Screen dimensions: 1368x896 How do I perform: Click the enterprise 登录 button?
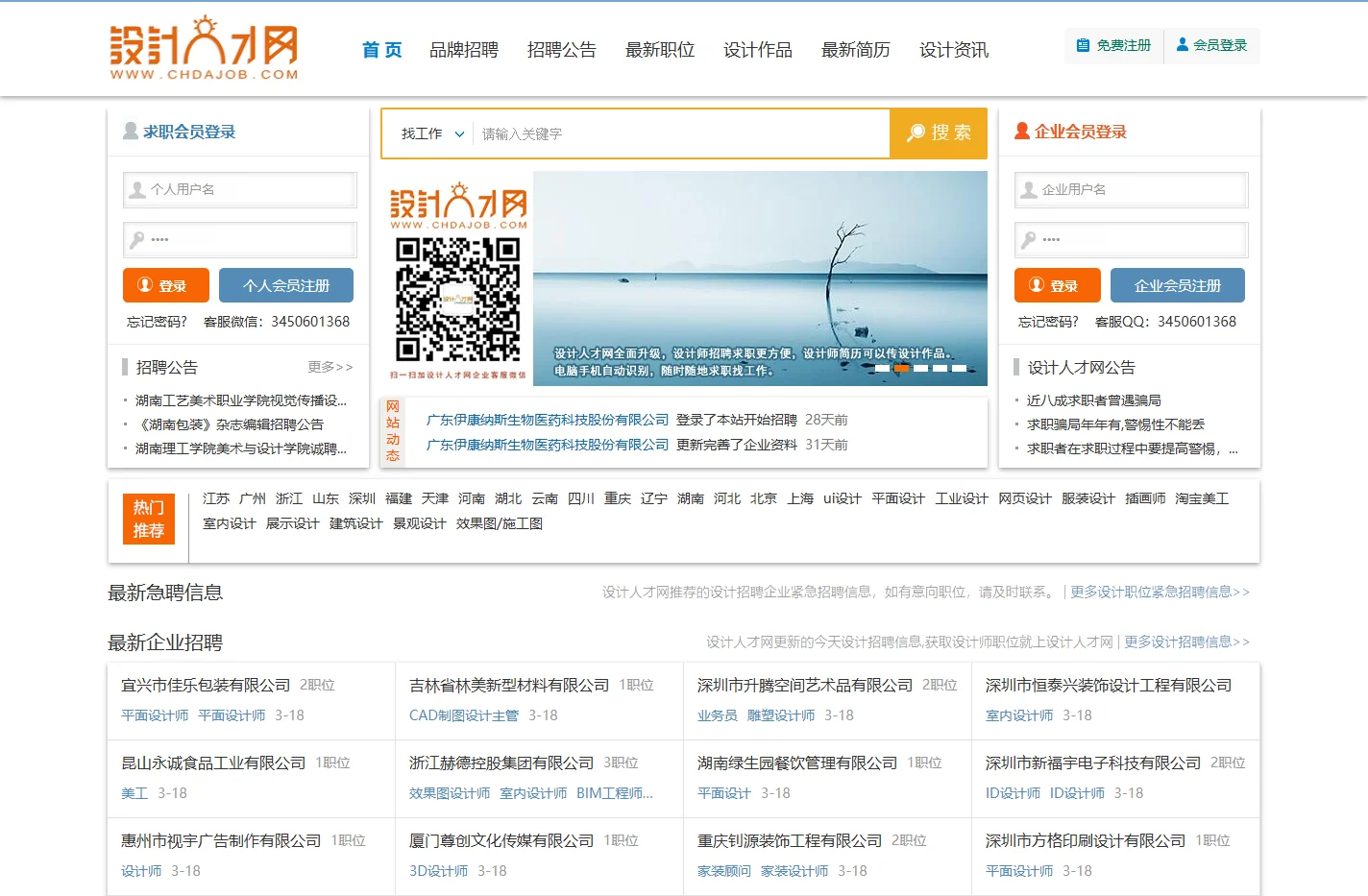(1058, 285)
